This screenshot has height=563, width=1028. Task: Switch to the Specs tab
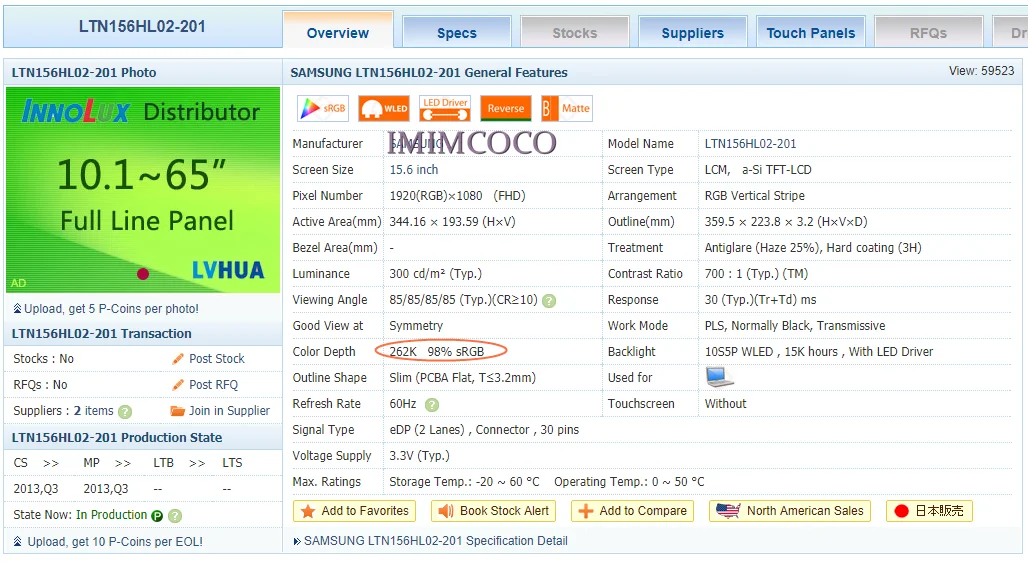coord(457,33)
